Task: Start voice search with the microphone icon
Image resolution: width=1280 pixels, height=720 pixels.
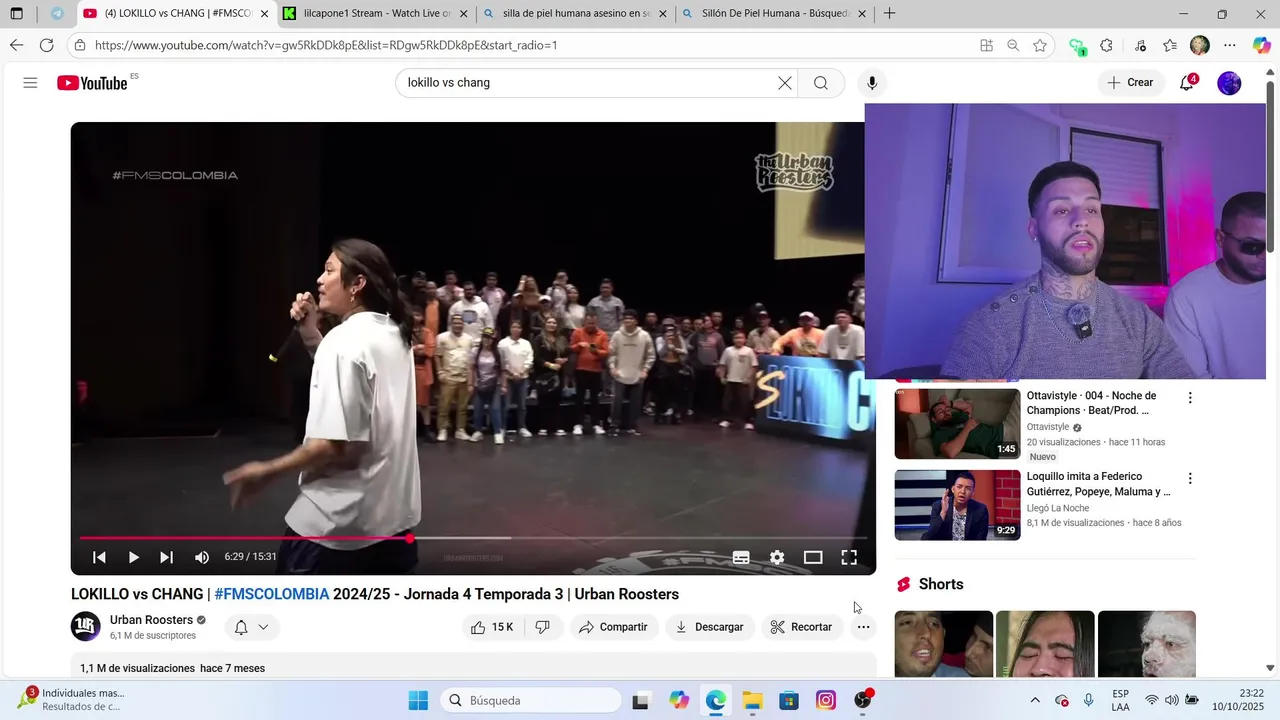Action: [872, 83]
